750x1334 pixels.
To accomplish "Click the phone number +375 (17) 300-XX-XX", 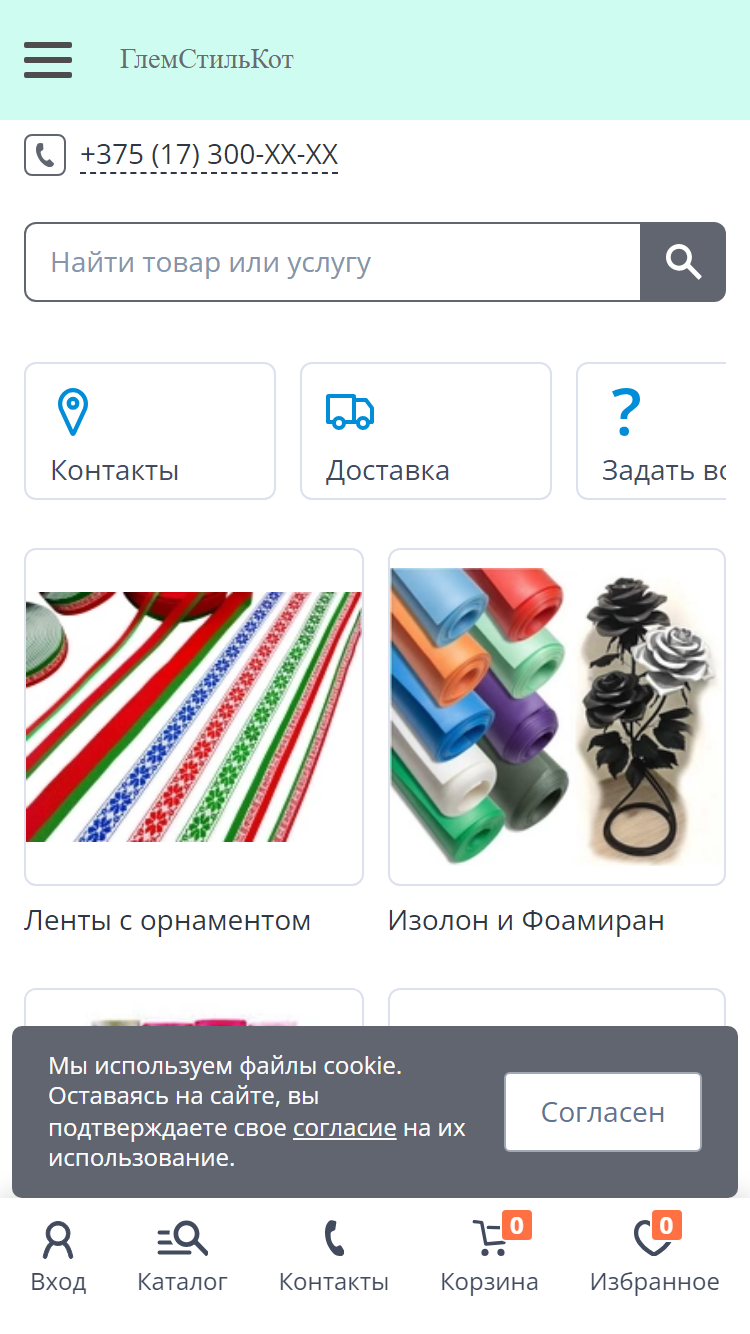I will tap(209, 155).
